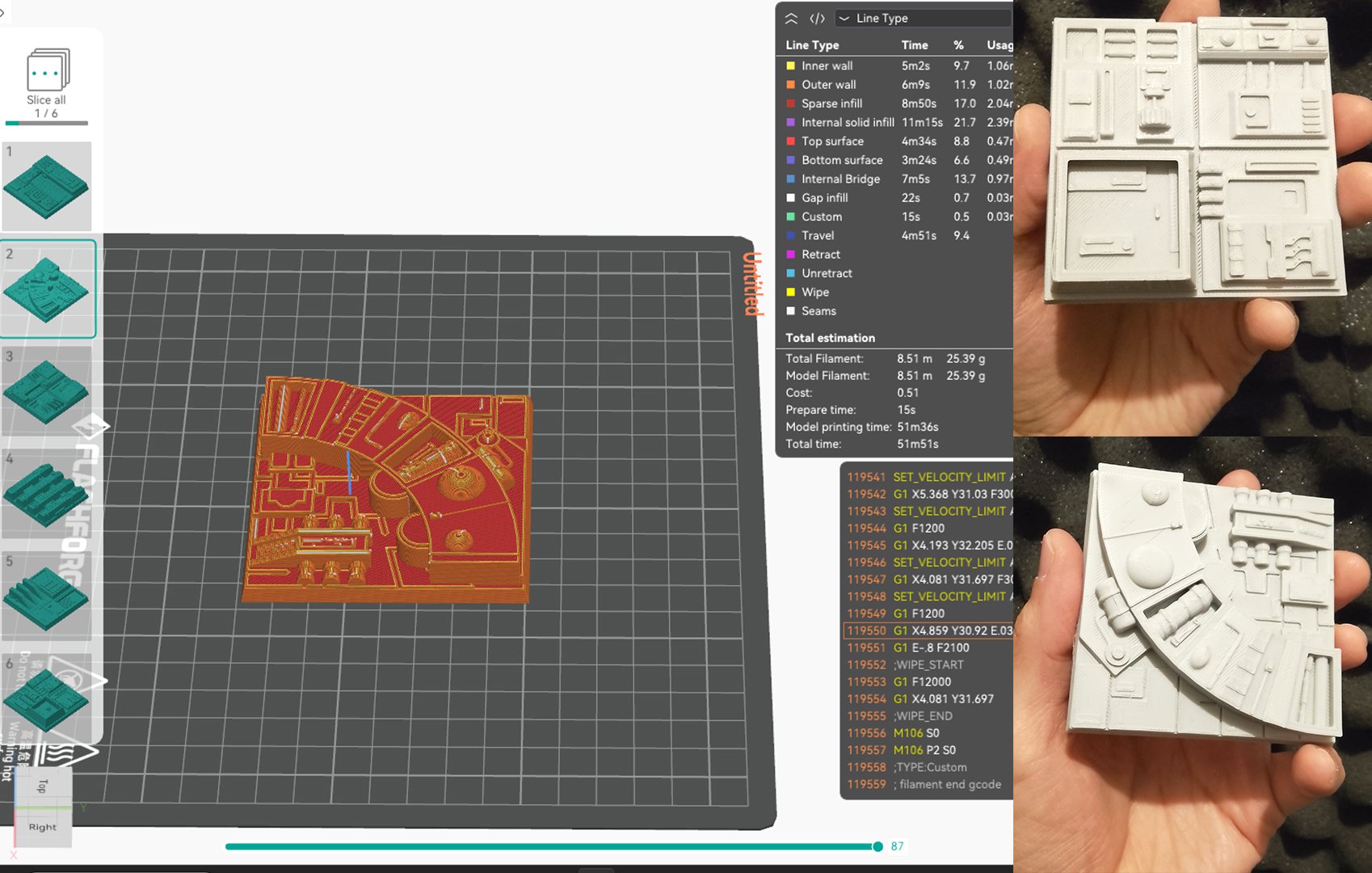Click the light blue Unretract color swatch

click(791, 273)
